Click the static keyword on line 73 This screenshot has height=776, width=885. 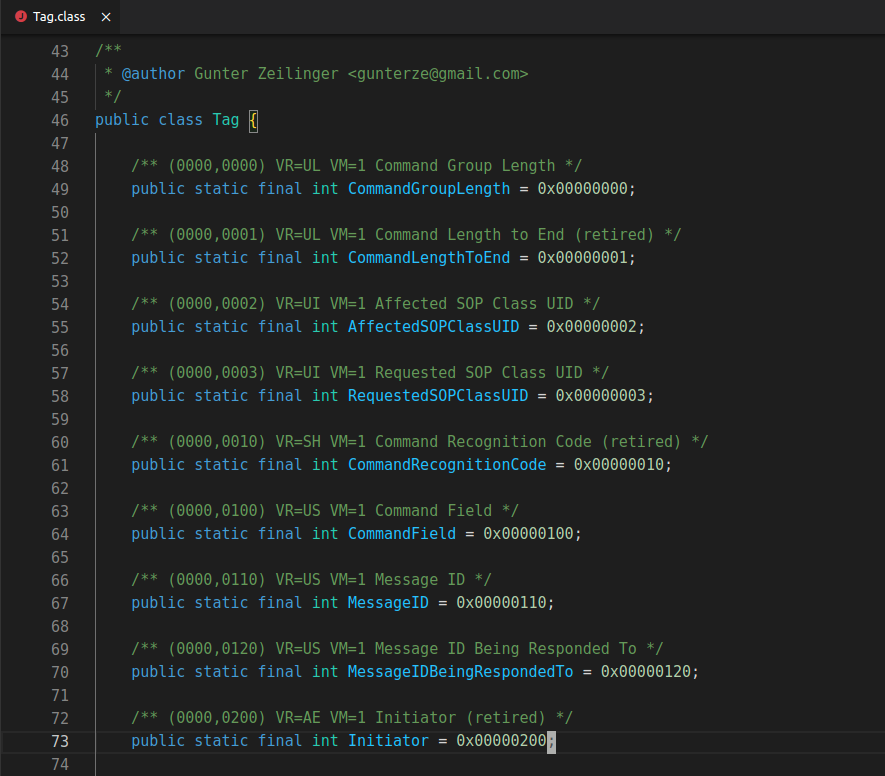pos(221,740)
